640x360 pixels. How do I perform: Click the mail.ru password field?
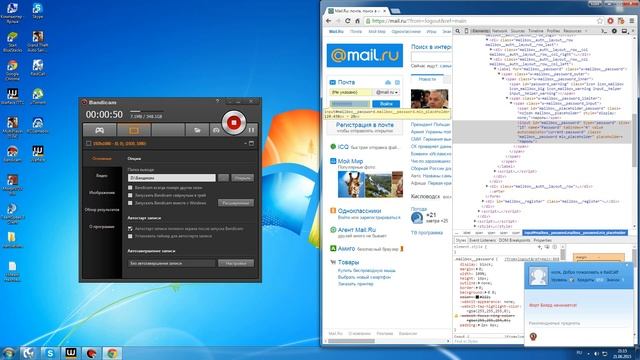coord(349,104)
